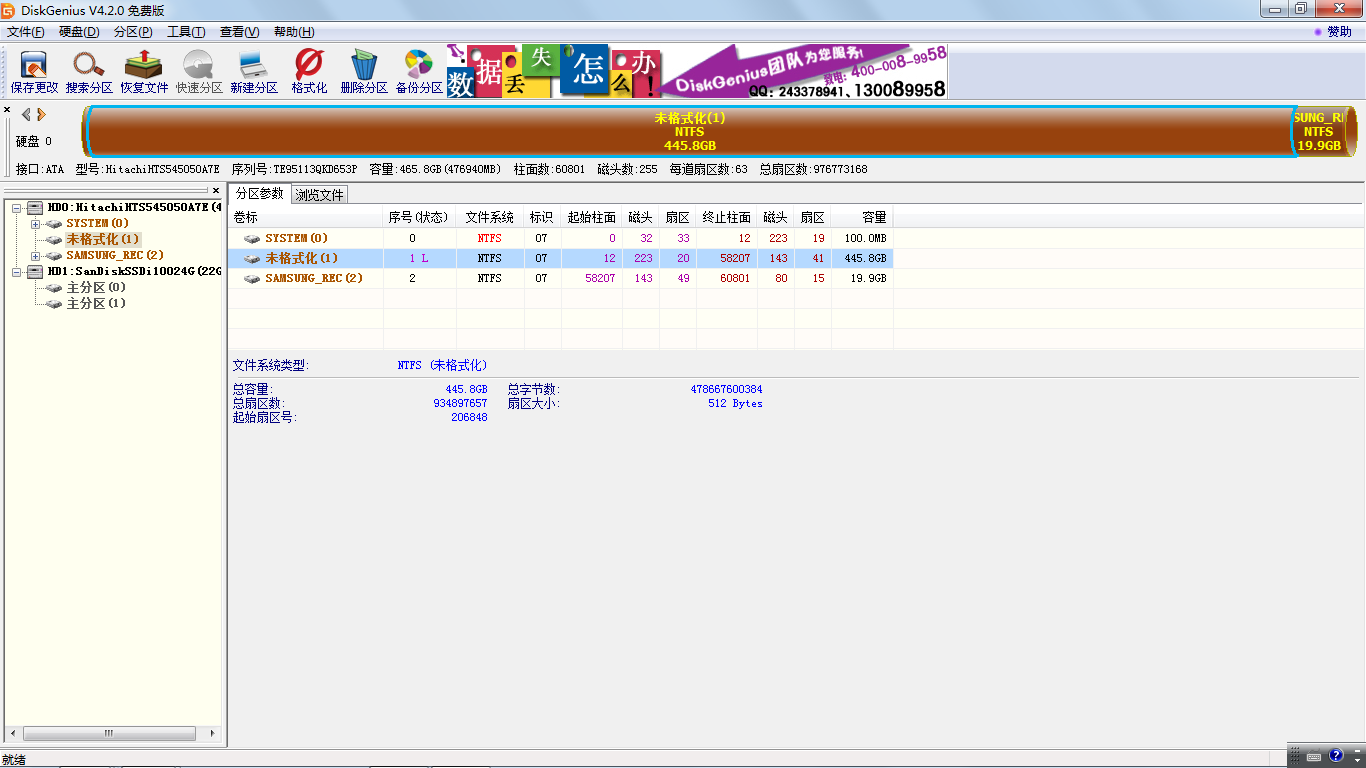This screenshot has height=768, width=1366.
Task: Click the 删除分区 delete partition icon
Action: coord(364,72)
